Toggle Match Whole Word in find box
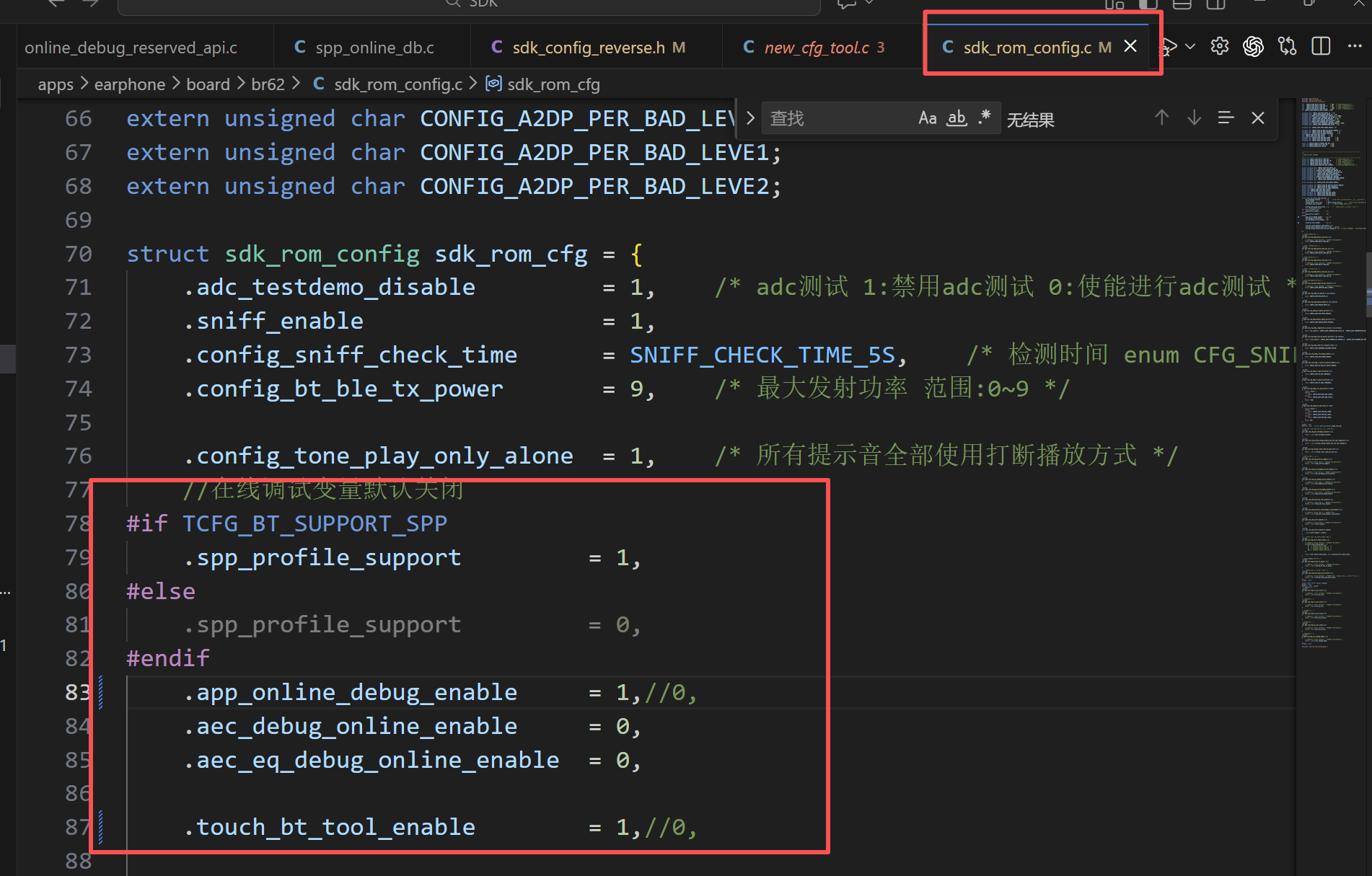The image size is (1372, 876). 957,118
